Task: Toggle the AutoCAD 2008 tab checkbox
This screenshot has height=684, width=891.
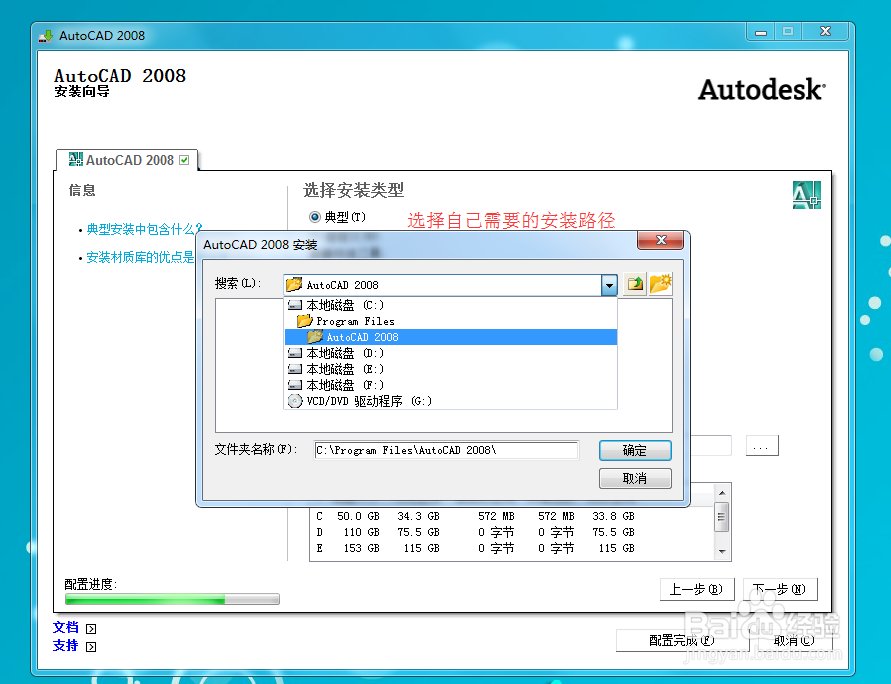Action: [x=184, y=160]
